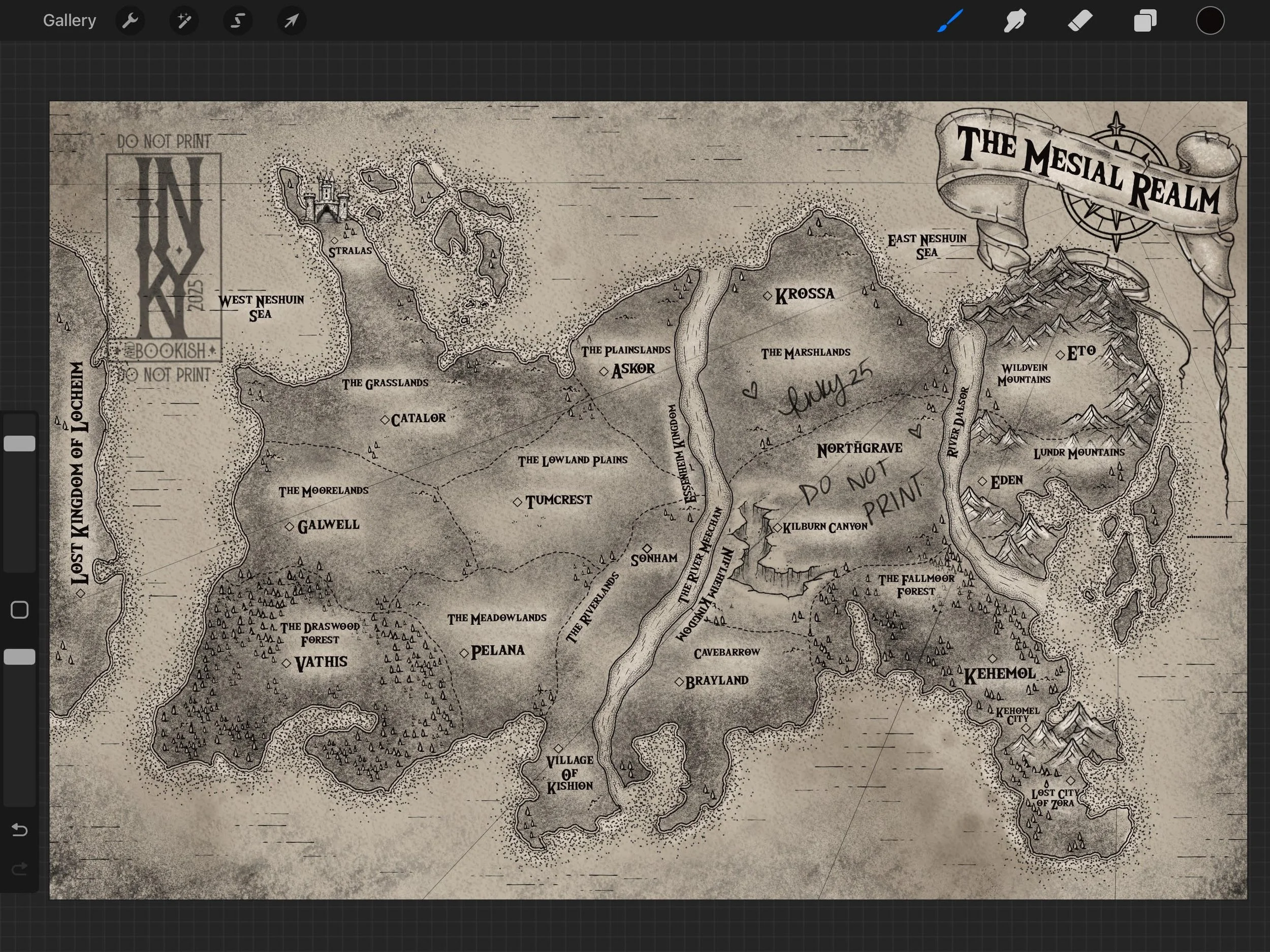
Task: Return to the Gallery
Action: 69,20
